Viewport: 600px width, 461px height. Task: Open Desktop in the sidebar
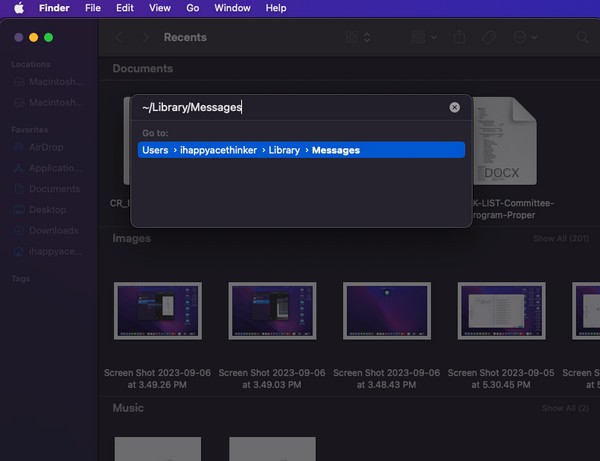(x=40, y=210)
